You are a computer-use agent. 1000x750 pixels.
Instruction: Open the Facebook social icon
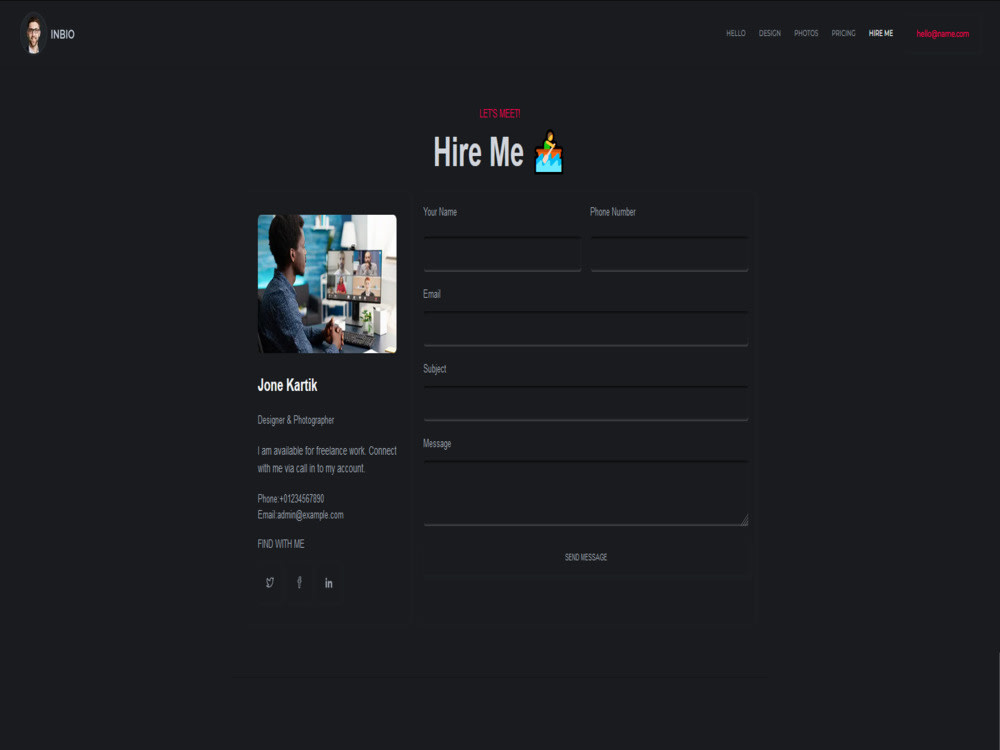pyautogui.click(x=299, y=582)
